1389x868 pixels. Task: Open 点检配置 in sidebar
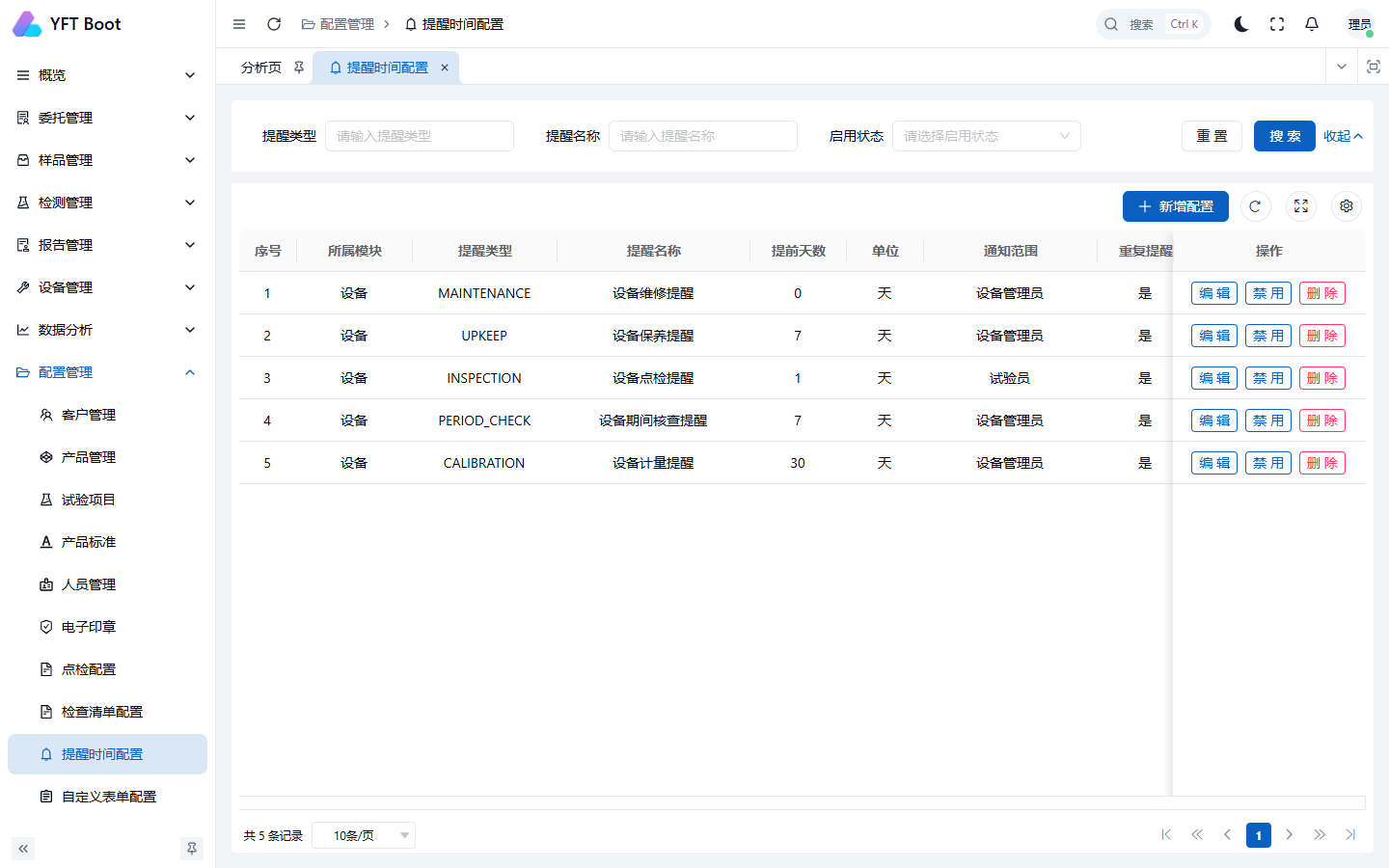pos(107,669)
